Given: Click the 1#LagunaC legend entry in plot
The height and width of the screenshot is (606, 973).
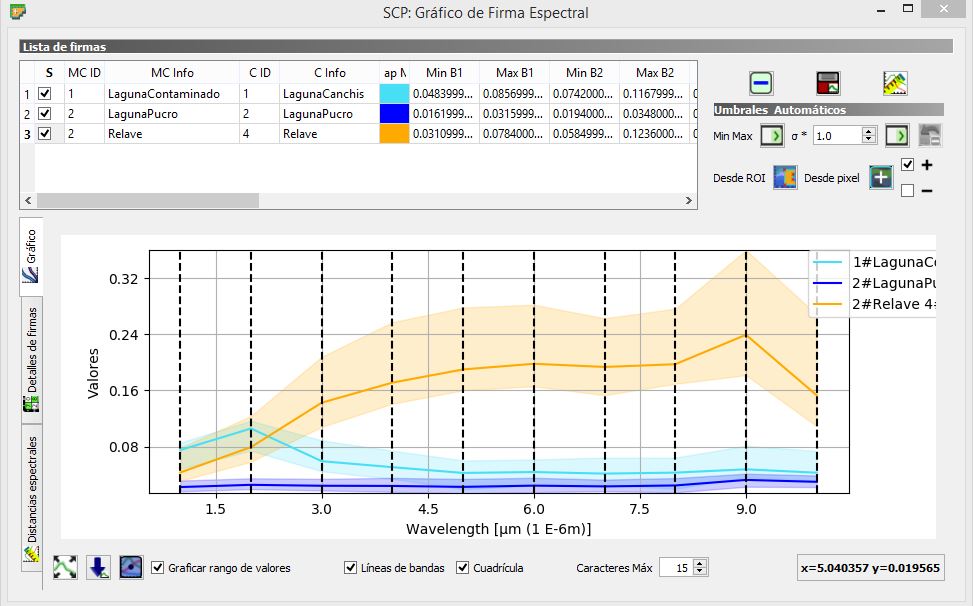Looking at the screenshot, I should [875, 262].
